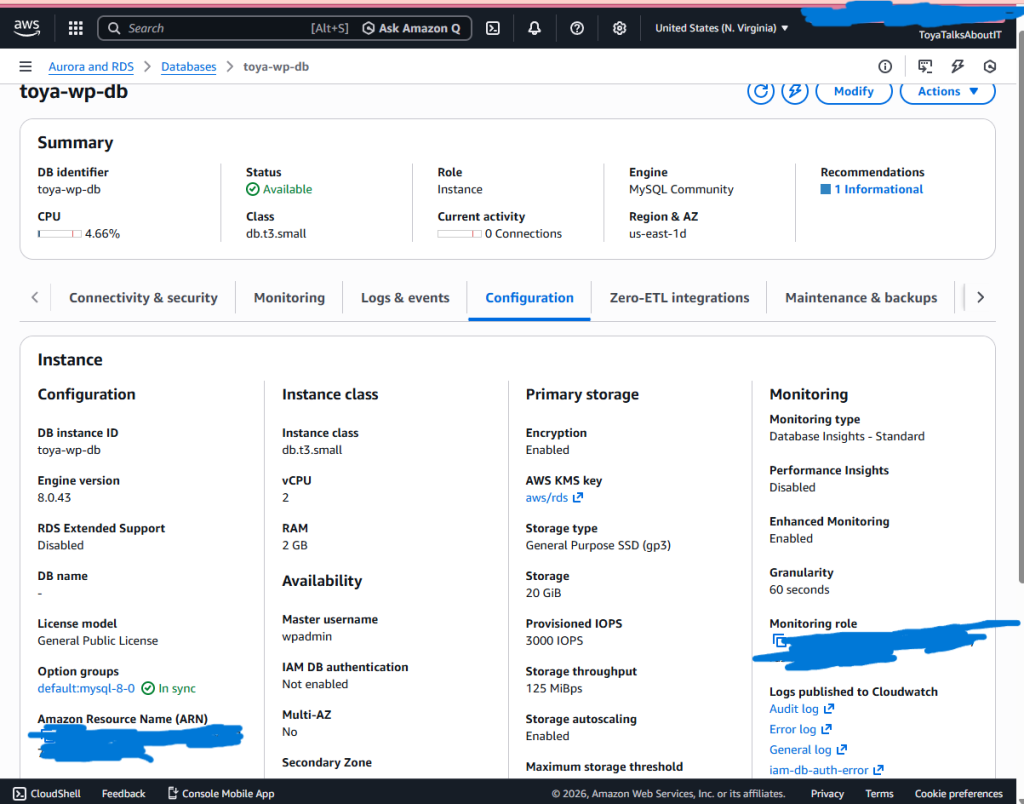Click the CPU usage progress bar
1024x804 pixels.
[60, 234]
